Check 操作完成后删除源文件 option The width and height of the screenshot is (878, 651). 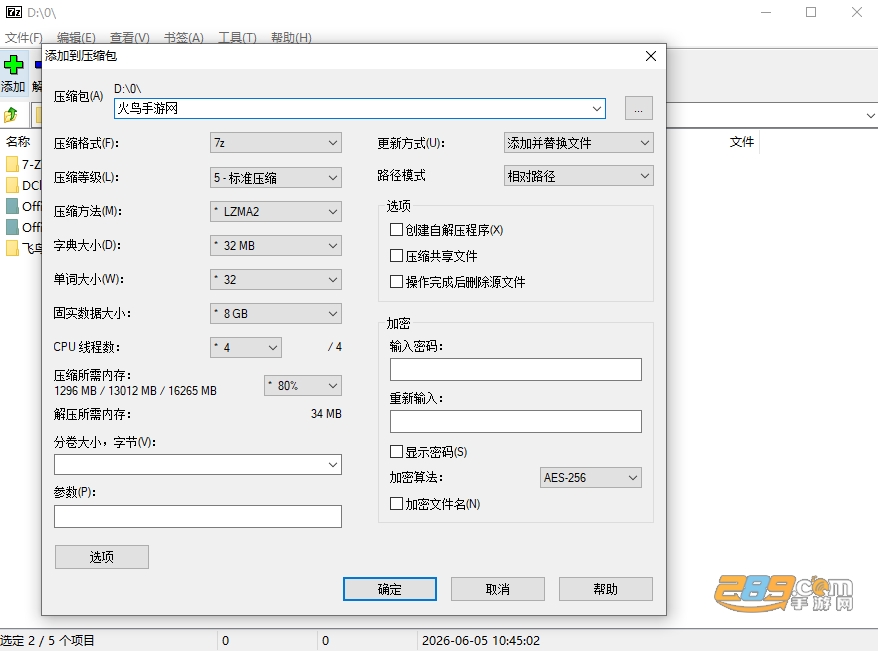[396, 282]
